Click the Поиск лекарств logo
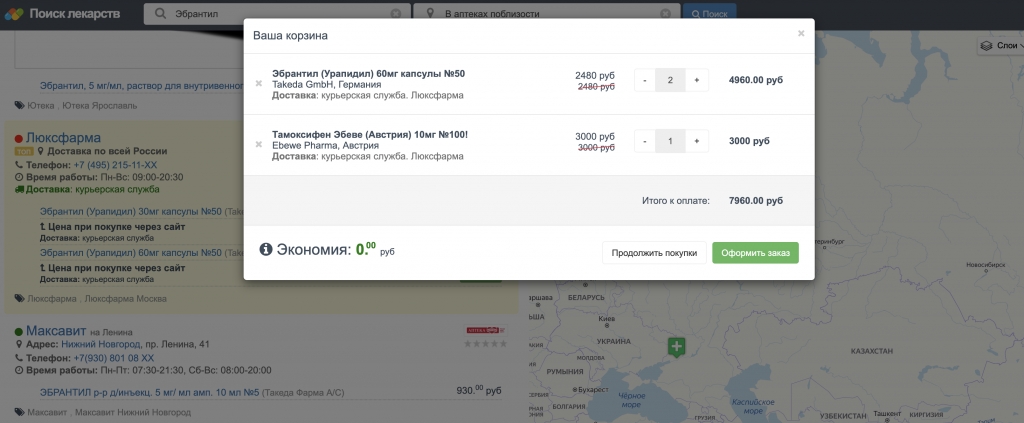Screen dimensions: 1024x423 click(x=63, y=14)
